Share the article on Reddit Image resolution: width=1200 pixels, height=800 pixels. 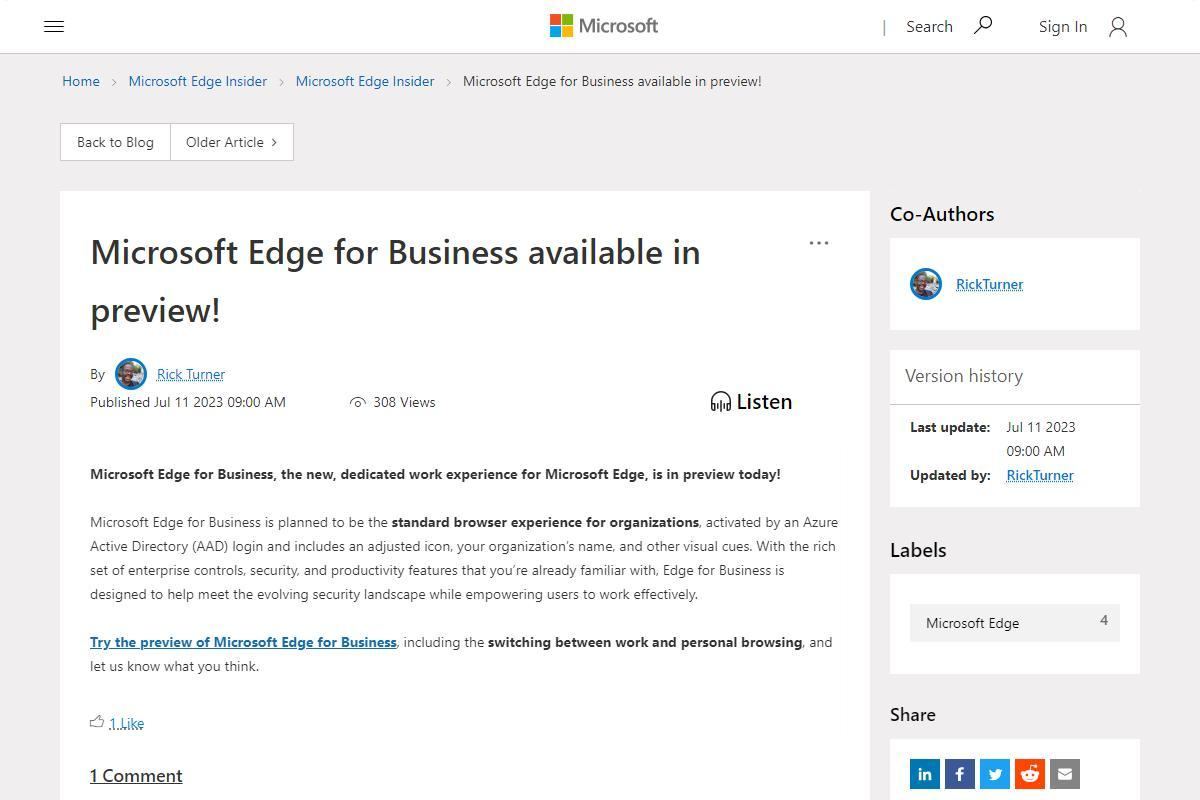(x=1030, y=774)
